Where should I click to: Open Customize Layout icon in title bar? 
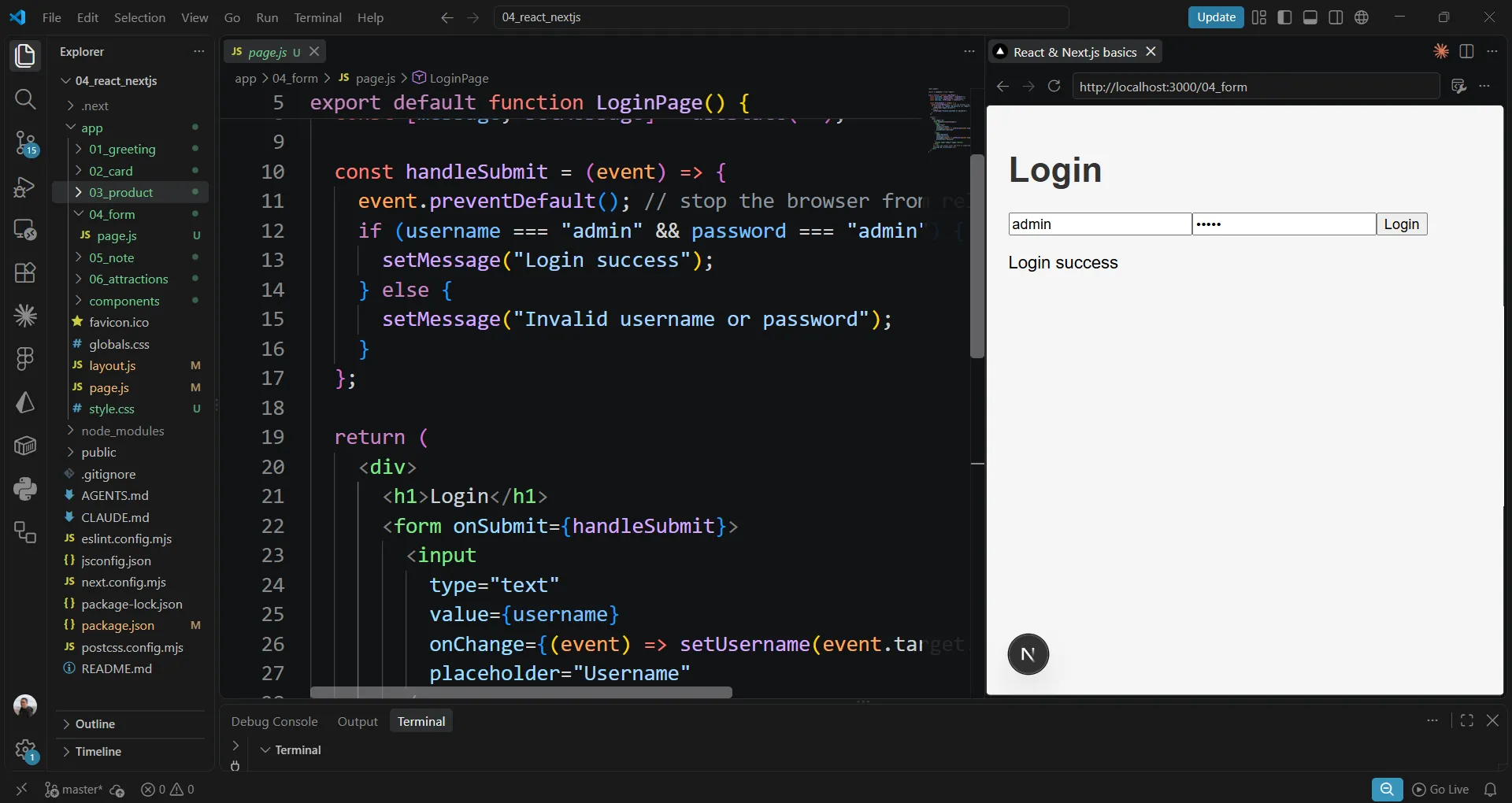tap(1259, 17)
